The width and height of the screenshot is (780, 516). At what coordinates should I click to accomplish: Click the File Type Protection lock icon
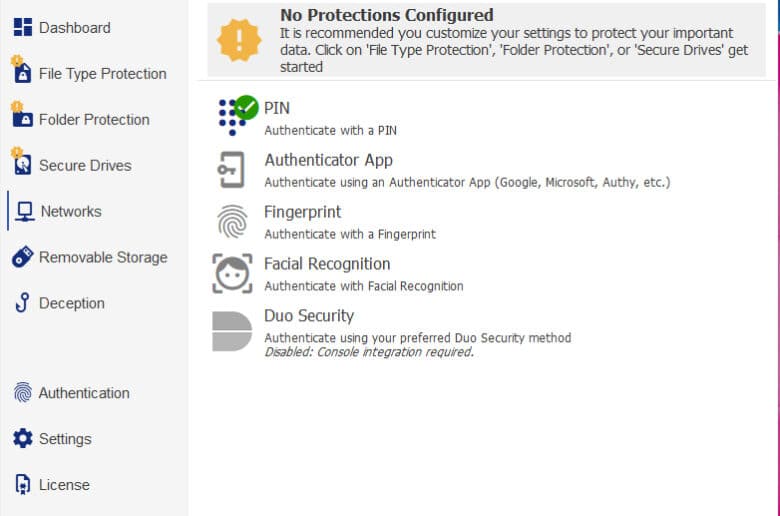[21, 69]
